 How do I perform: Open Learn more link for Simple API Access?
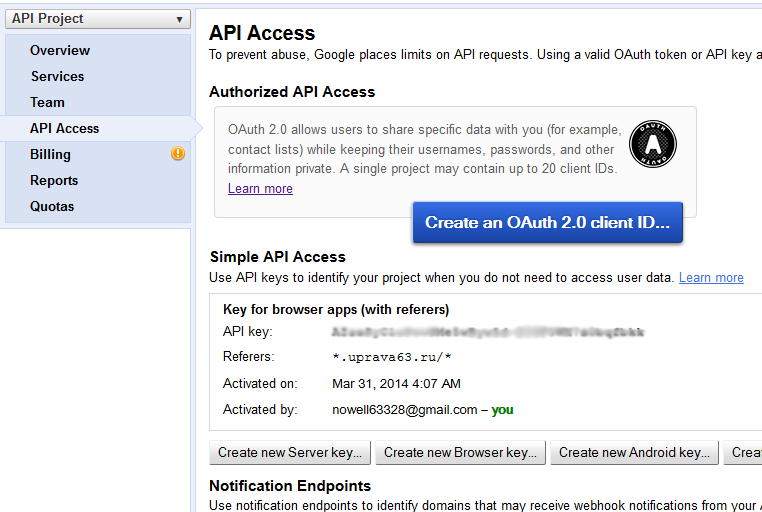tap(711, 278)
